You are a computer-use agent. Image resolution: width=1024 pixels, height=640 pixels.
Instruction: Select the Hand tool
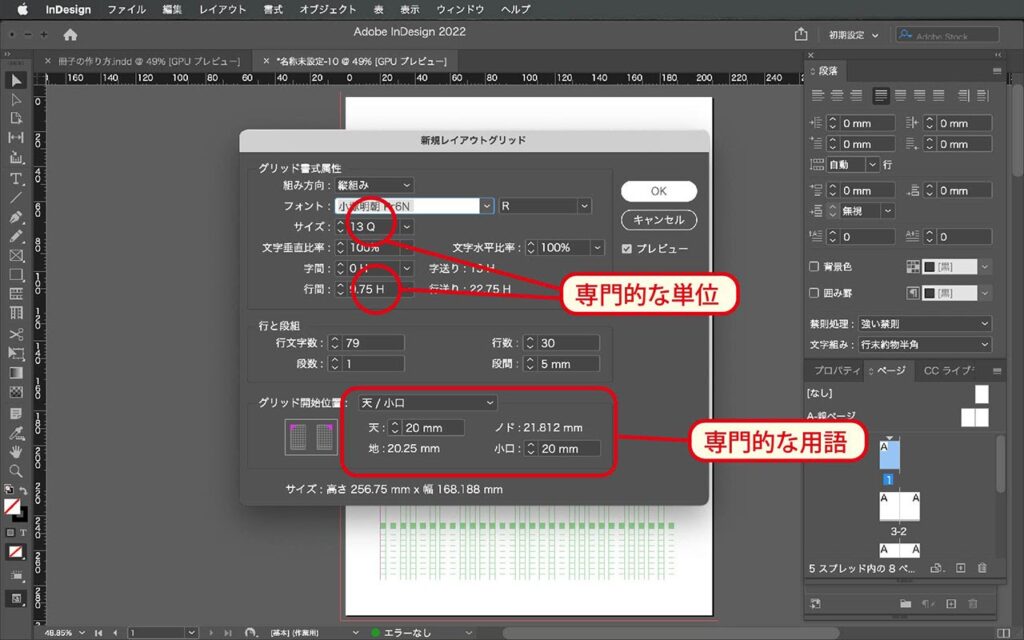[16, 451]
